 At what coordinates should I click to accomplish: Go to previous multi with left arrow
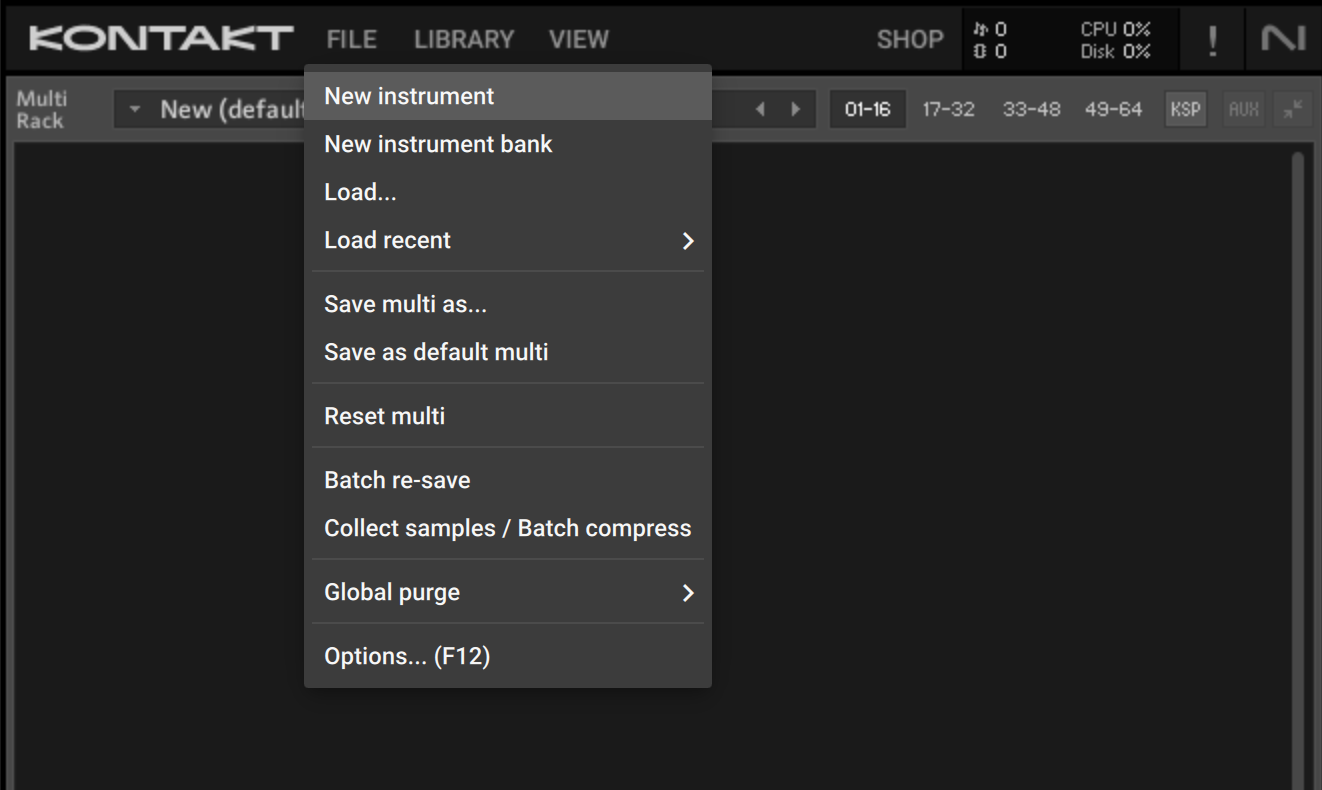tap(760, 109)
